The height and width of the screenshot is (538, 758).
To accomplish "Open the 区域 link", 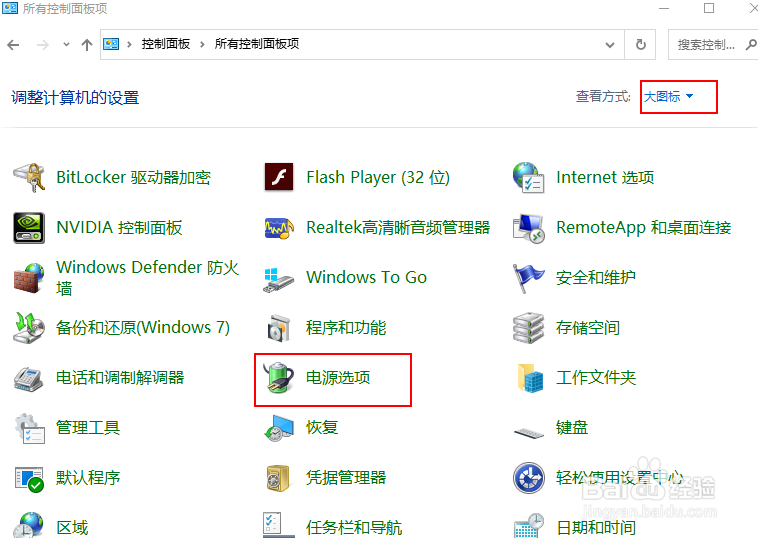I will click(x=73, y=528).
